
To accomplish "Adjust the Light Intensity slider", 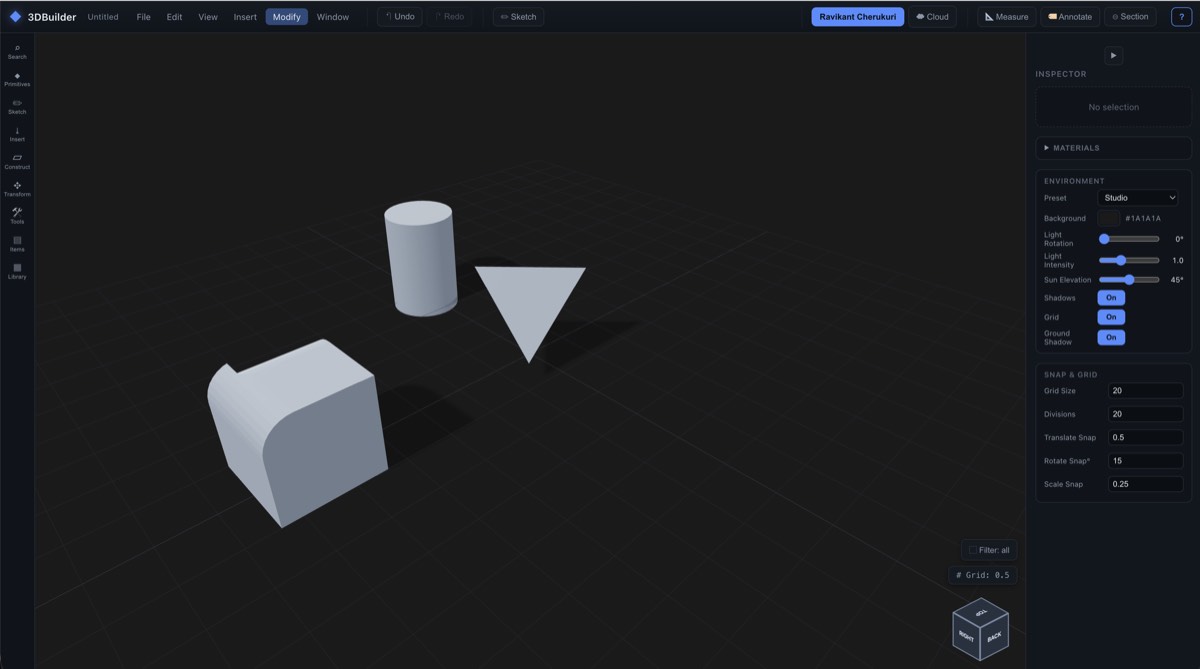I will click(x=1129, y=260).
